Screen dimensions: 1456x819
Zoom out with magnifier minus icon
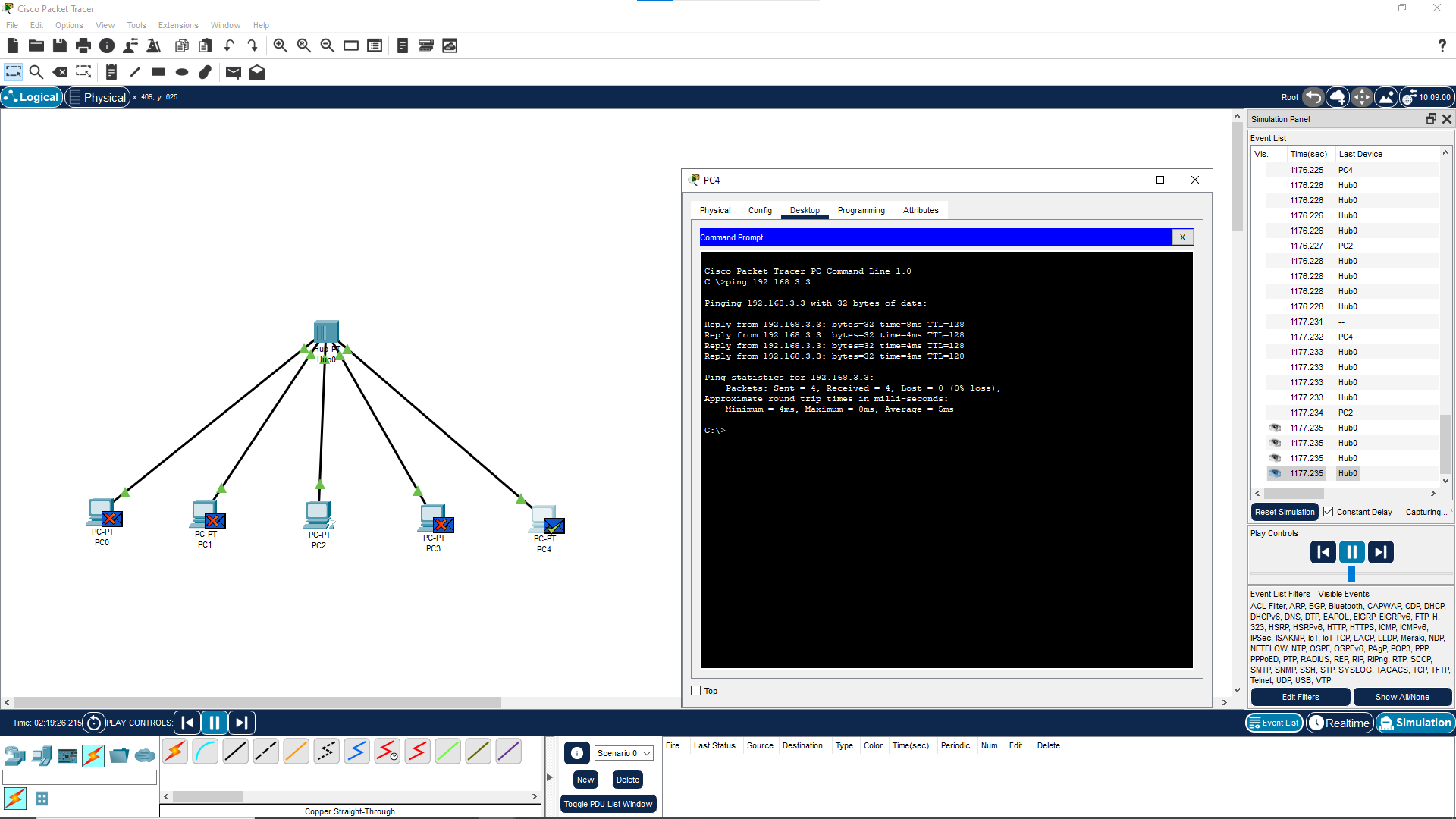tap(328, 46)
